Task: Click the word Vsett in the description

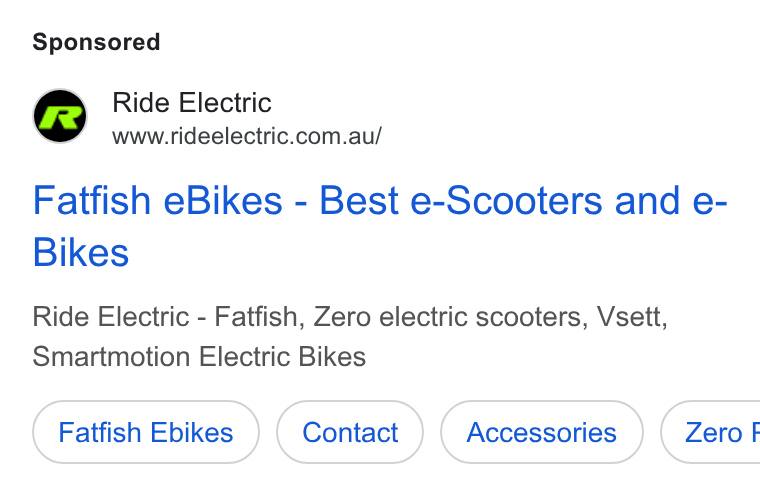Action: click(x=632, y=317)
